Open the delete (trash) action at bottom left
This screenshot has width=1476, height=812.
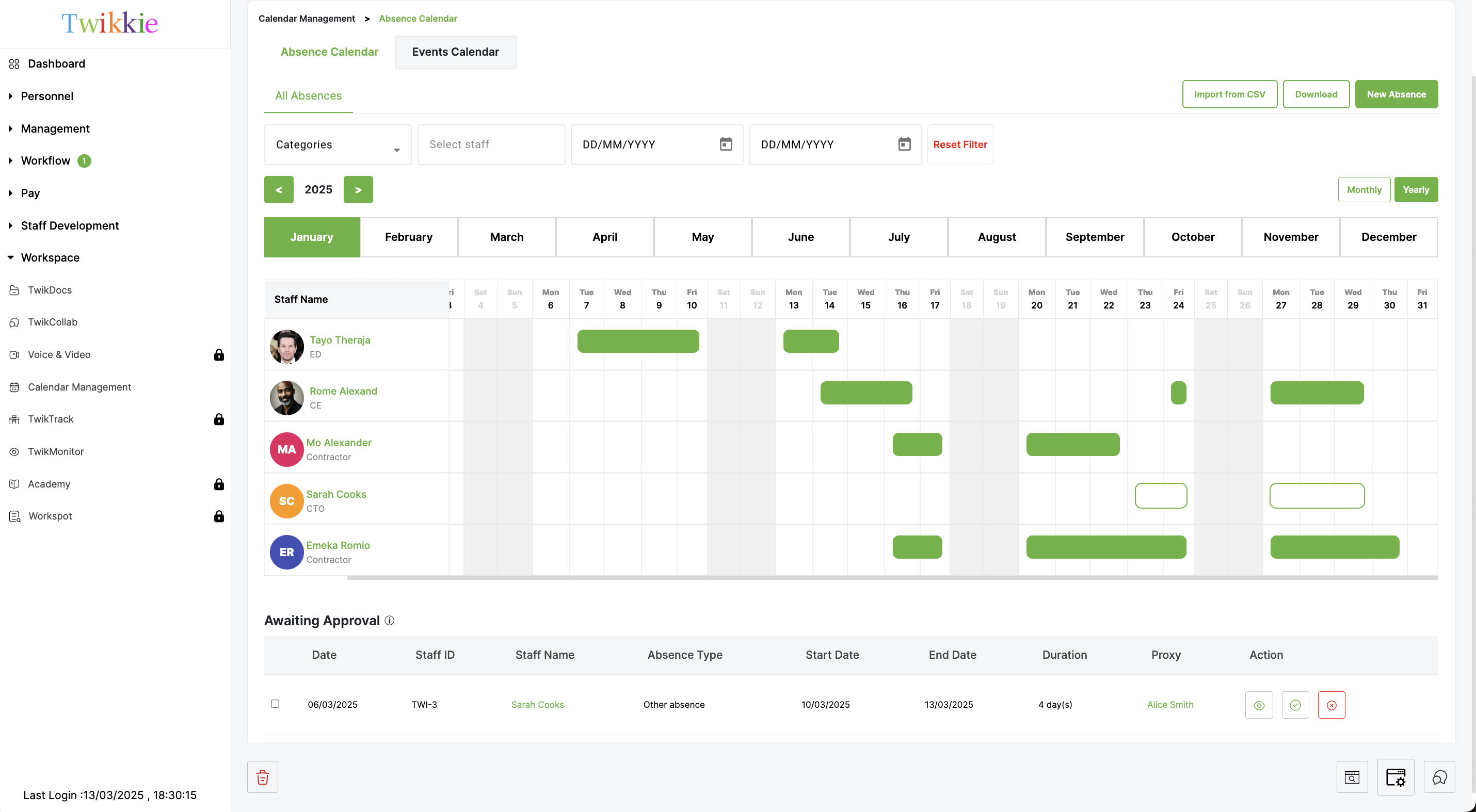pyautogui.click(x=262, y=777)
